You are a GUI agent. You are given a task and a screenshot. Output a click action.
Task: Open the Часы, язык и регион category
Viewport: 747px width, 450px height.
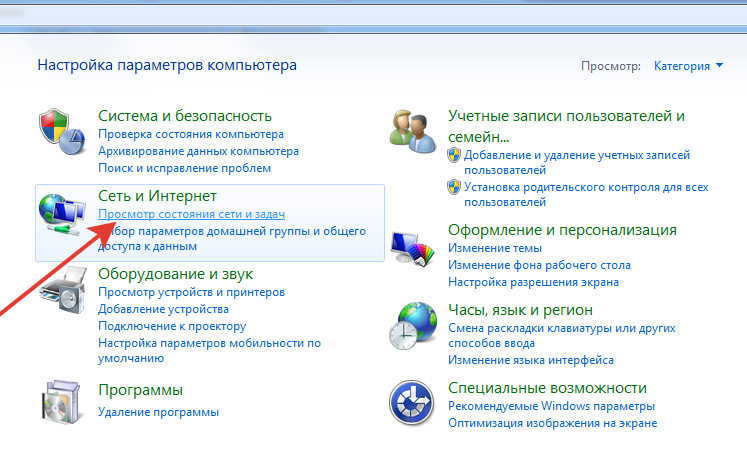520,310
